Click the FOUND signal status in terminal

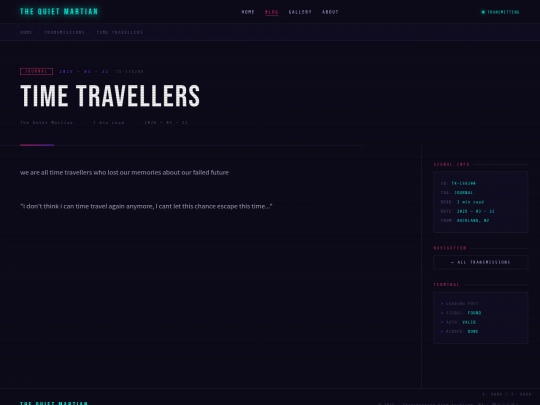475,313
